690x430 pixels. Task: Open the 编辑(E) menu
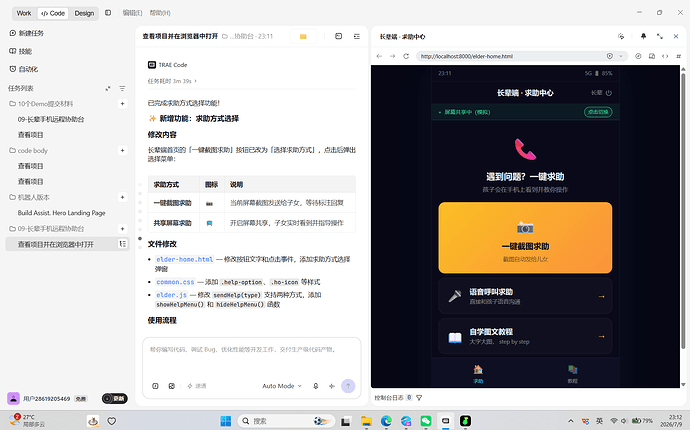point(132,13)
